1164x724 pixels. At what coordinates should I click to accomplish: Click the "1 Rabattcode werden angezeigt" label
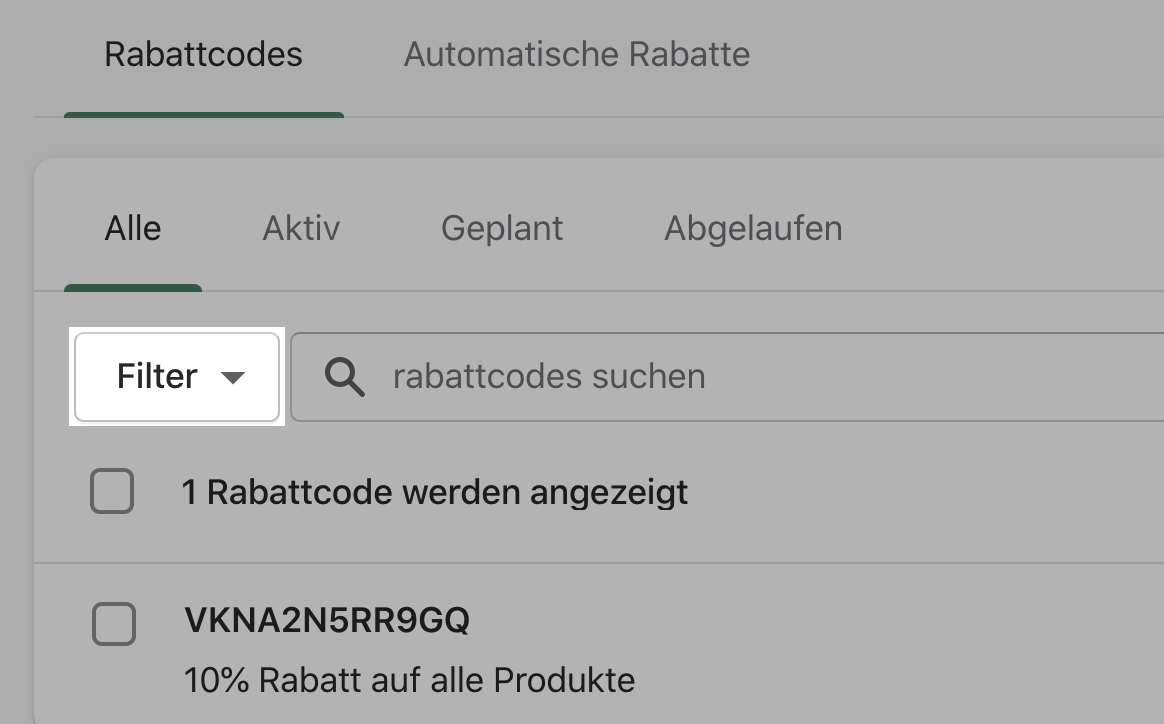pos(435,492)
